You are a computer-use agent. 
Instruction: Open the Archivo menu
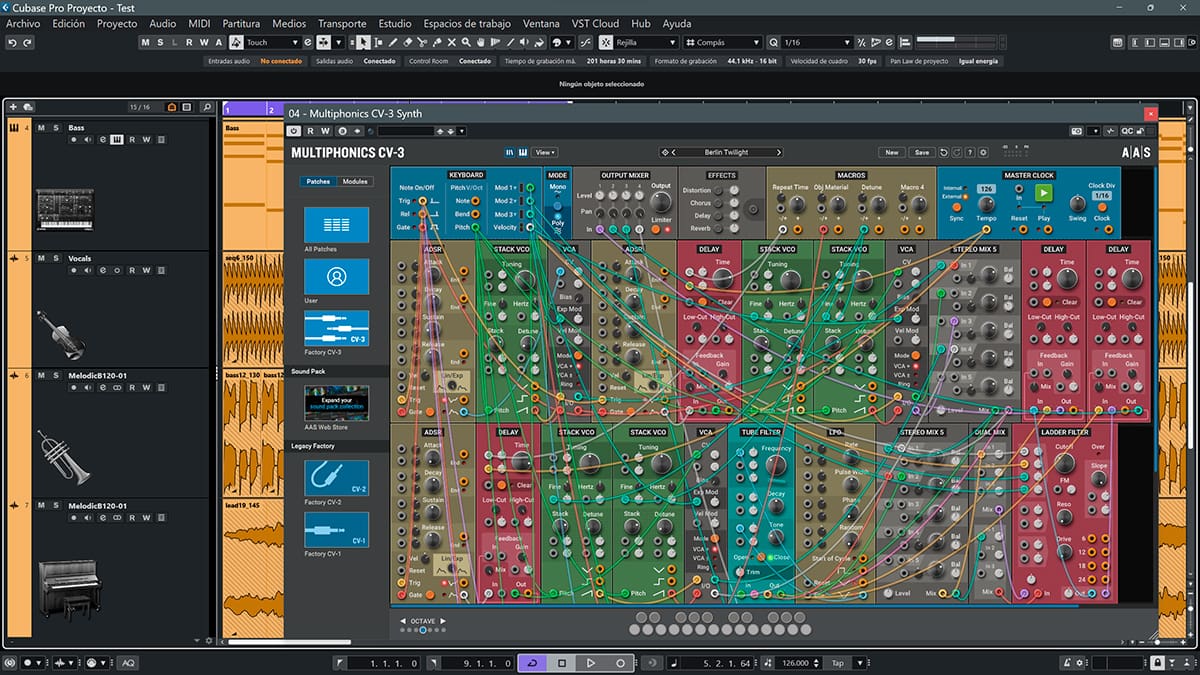coord(24,23)
